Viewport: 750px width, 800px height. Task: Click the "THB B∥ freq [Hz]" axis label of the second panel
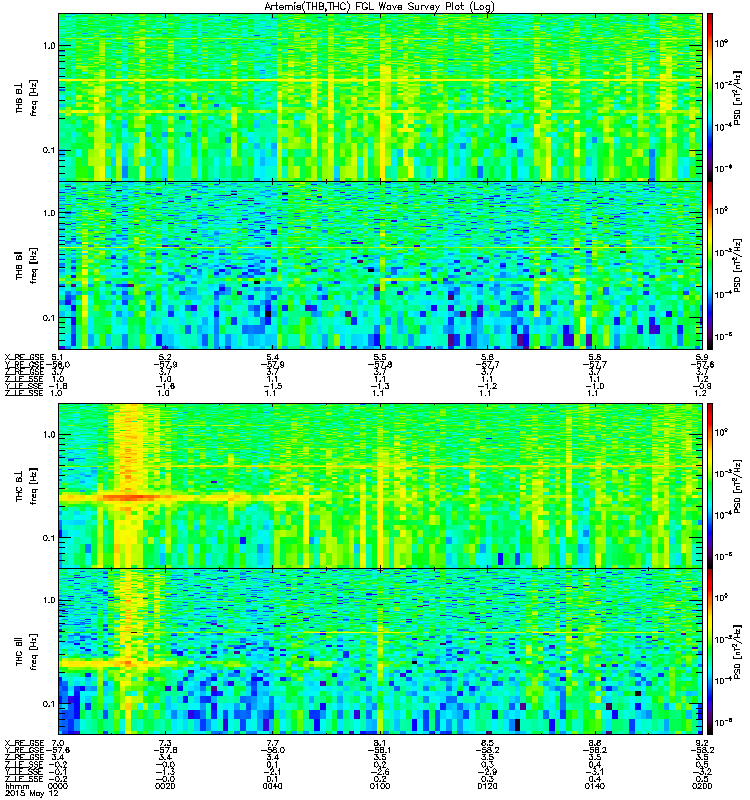click(x=27, y=265)
